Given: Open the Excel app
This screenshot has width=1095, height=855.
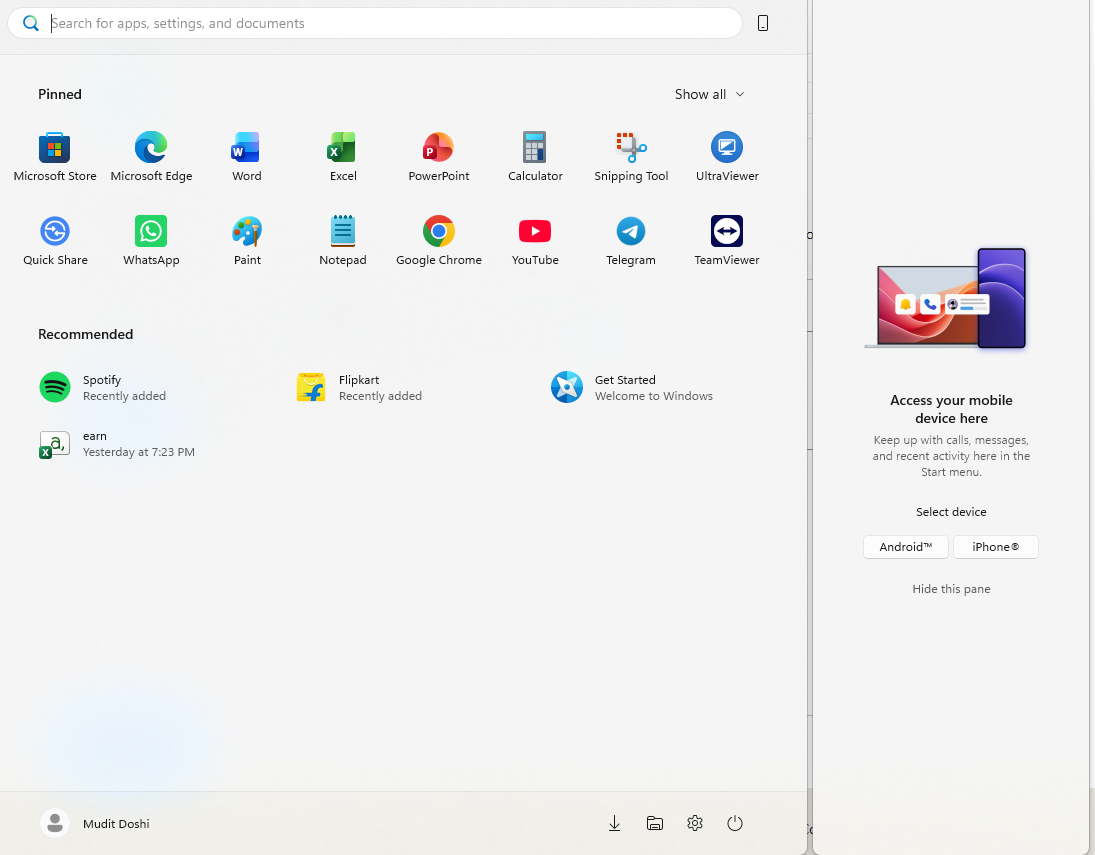Looking at the screenshot, I should coord(343,157).
